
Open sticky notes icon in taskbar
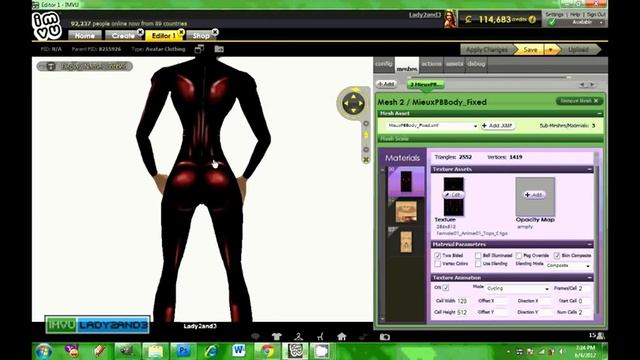click(155, 351)
